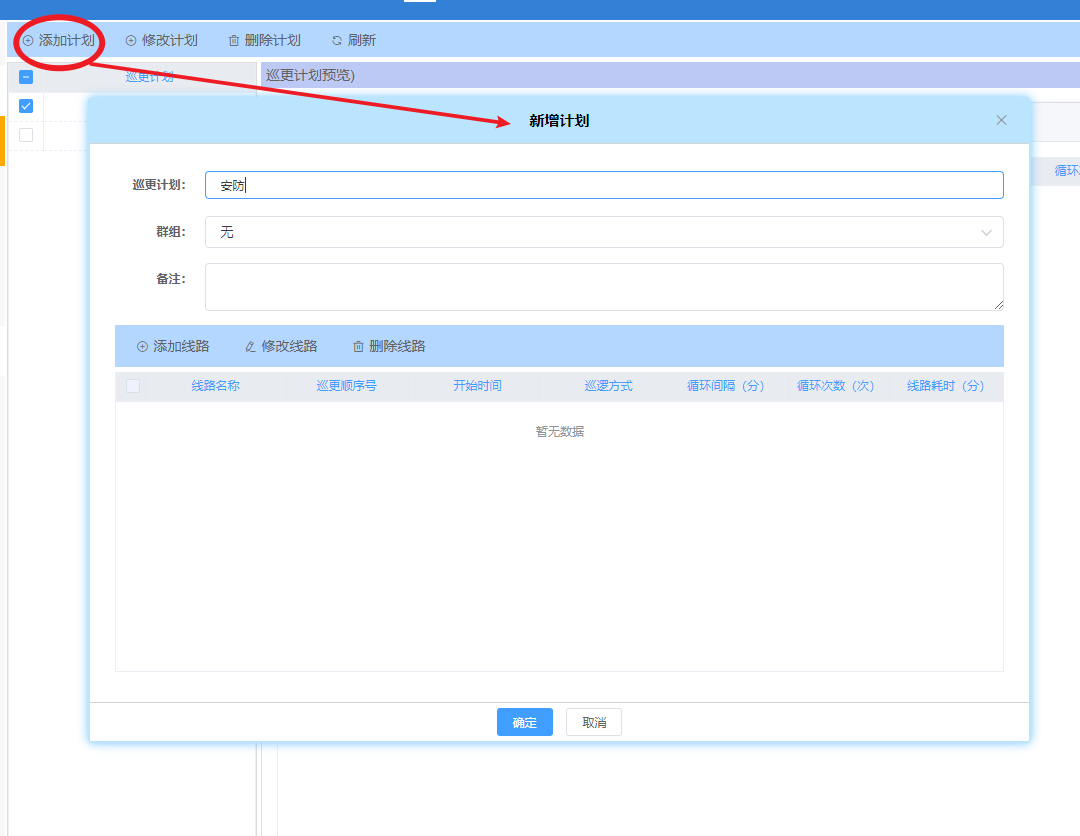
Task: Click the 确定 button
Action: [x=524, y=722]
